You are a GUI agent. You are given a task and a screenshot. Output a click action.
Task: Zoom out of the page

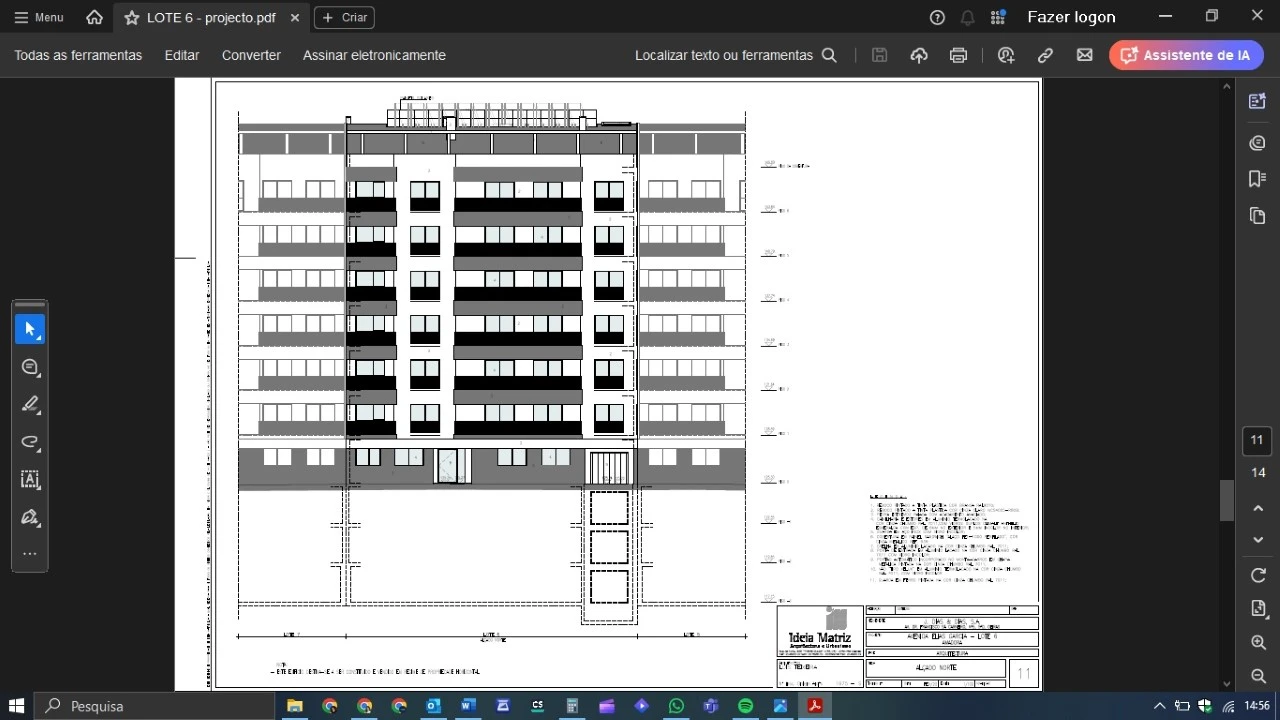pos(1258,677)
